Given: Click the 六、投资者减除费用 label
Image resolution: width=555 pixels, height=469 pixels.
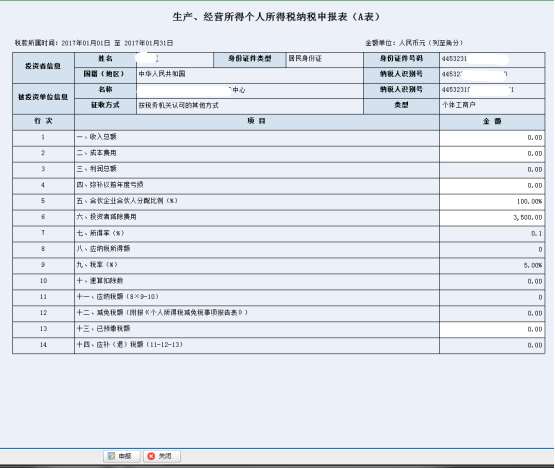Looking at the screenshot, I should [x=107, y=217].
